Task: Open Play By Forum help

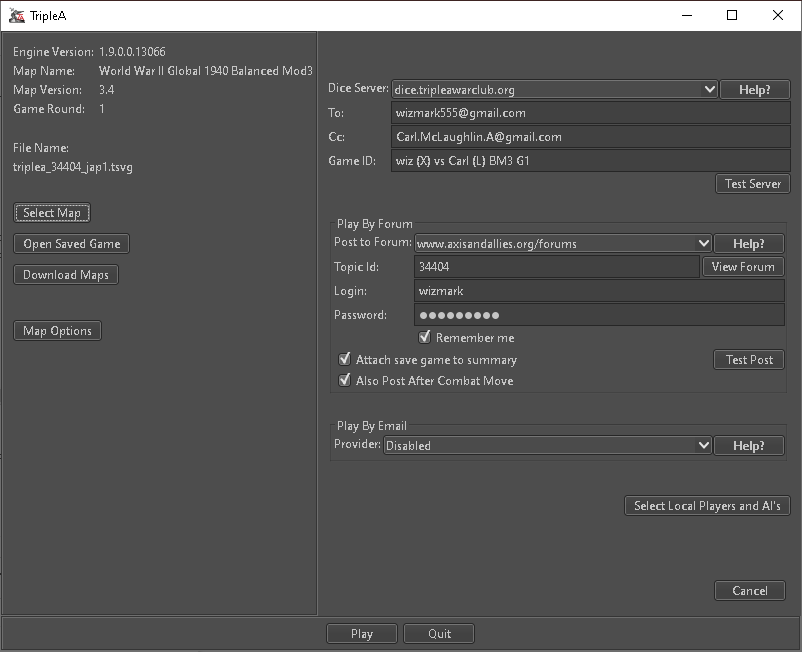Action: click(x=749, y=243)
